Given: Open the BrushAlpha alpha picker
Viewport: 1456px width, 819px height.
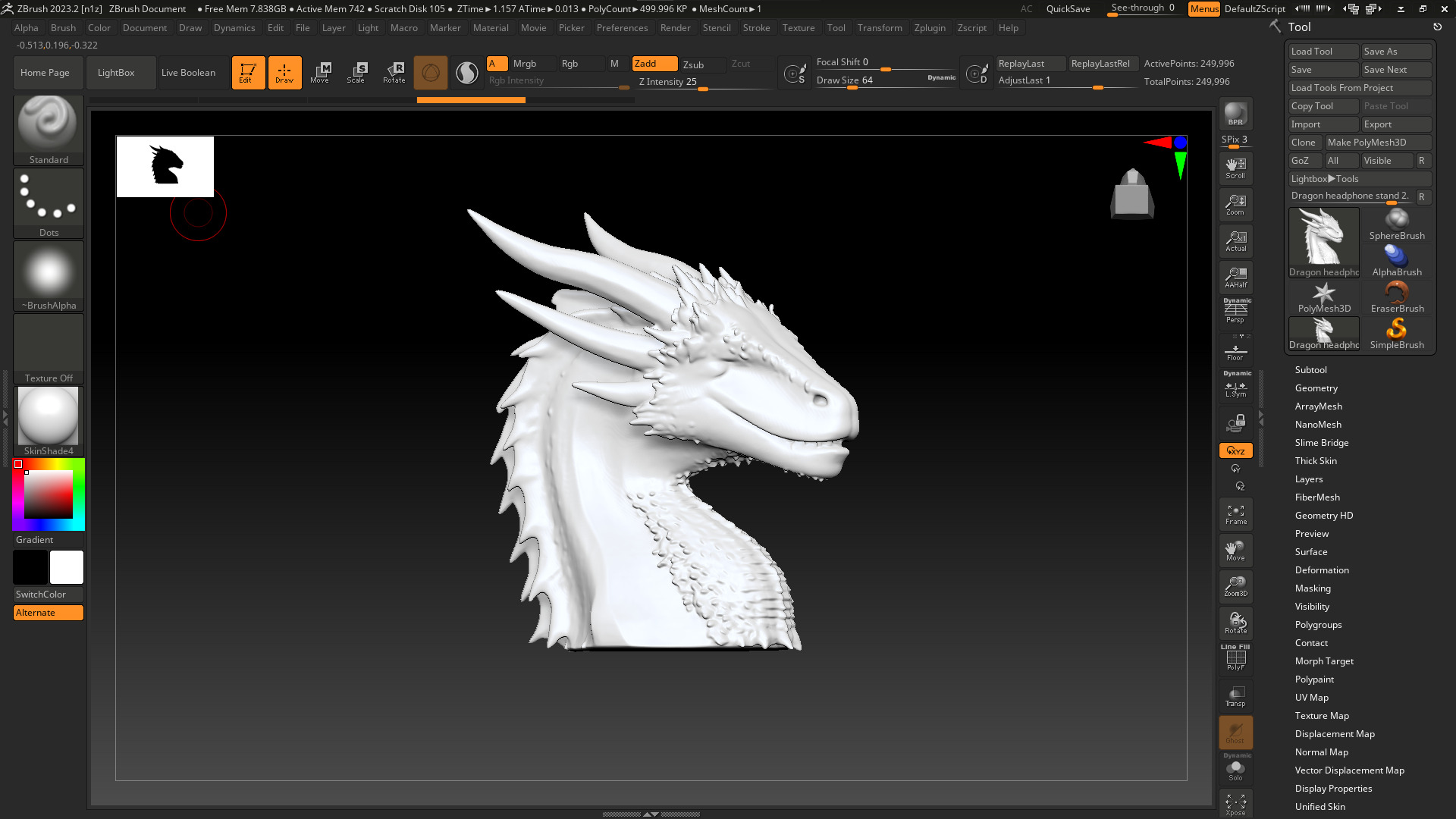Looking at the screenshot, I should pyautogui.click(x=49, y=276).
